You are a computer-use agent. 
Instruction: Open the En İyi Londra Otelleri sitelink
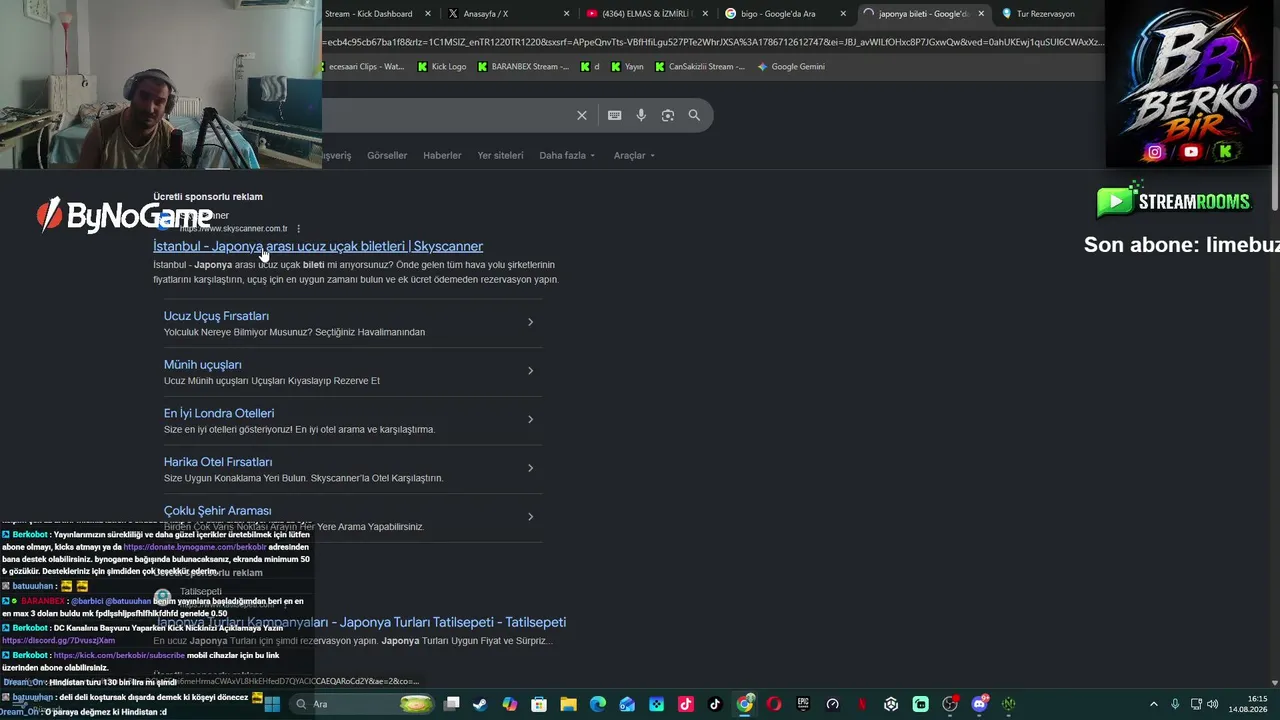(219, 413)
